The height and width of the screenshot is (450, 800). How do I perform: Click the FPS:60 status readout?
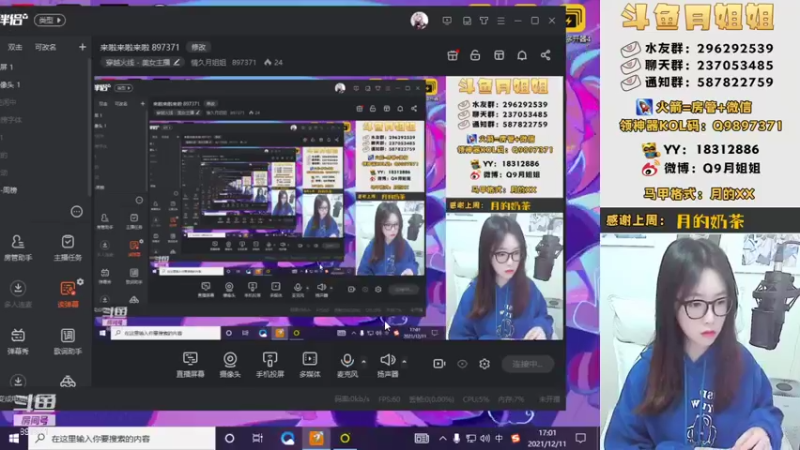point(389,399)
